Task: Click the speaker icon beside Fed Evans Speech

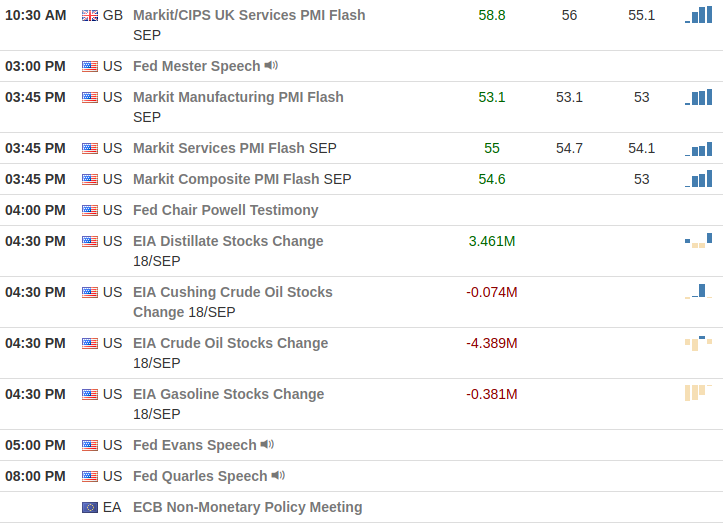Action: [x=267, y=445]
